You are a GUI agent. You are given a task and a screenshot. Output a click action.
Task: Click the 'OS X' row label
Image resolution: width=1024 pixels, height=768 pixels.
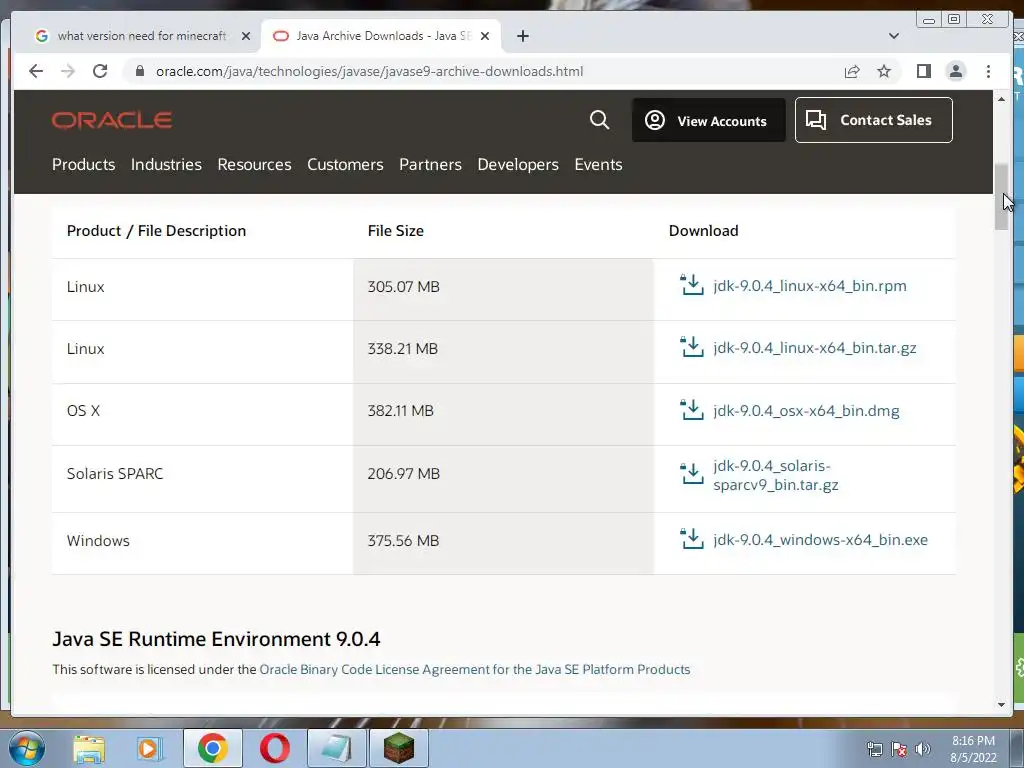click(84, 411)
